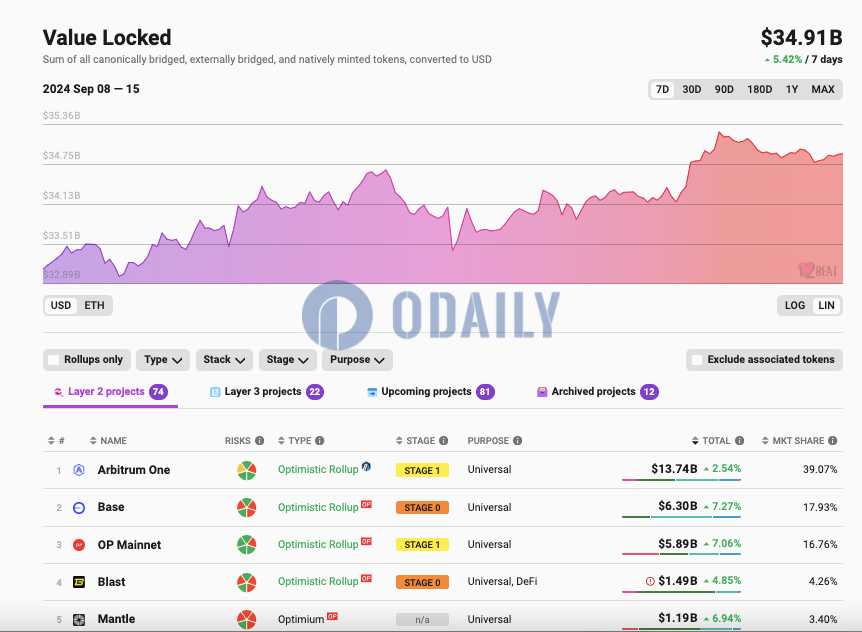
Task: Open the Mantle project link
Action: [x=117, y=619]
